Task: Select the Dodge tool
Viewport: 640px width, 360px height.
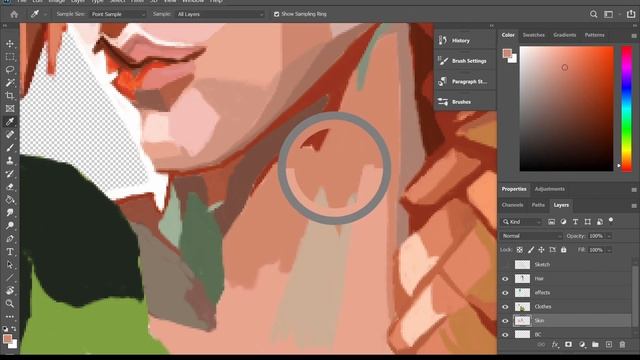Action: tap(10, 226)
